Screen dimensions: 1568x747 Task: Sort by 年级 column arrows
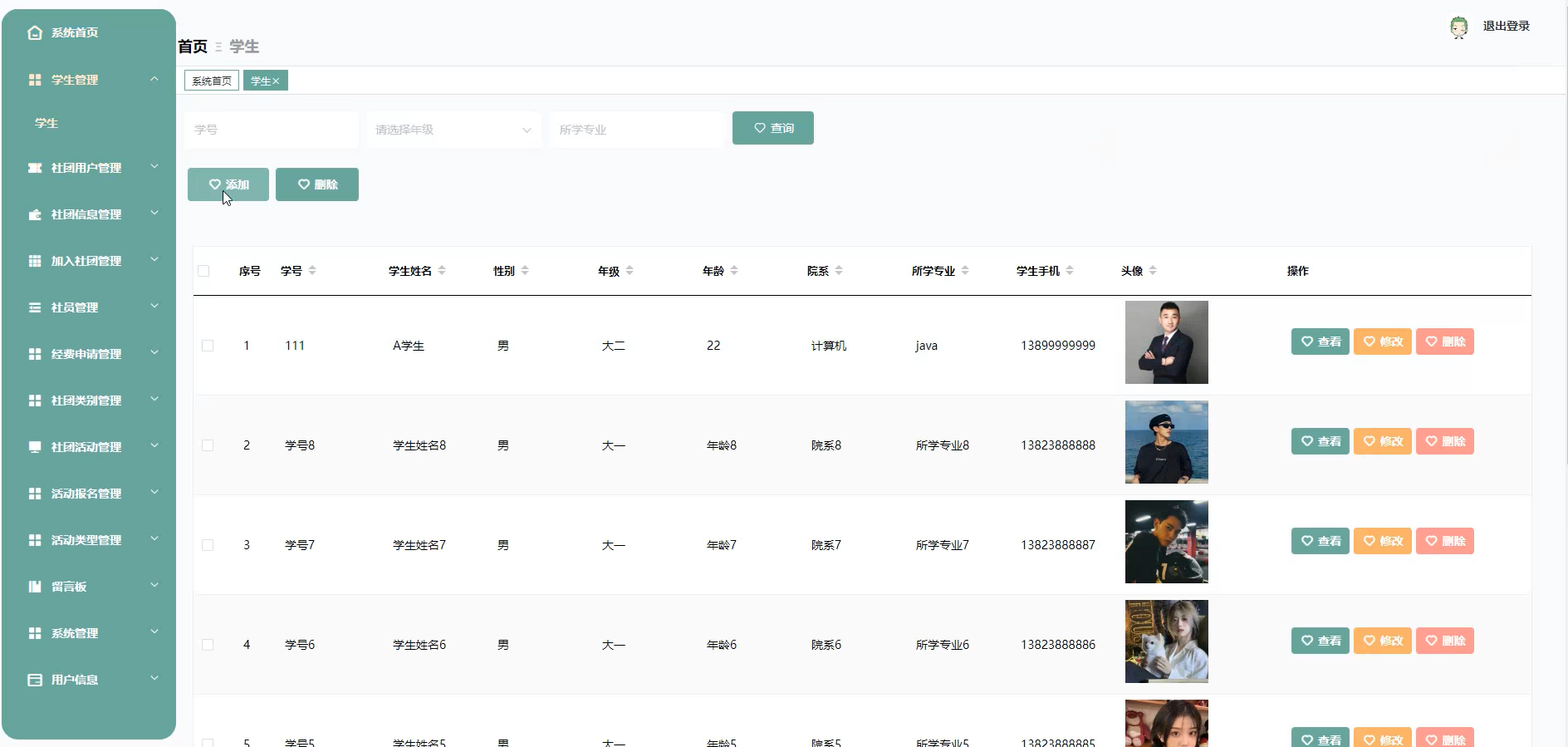630,271
